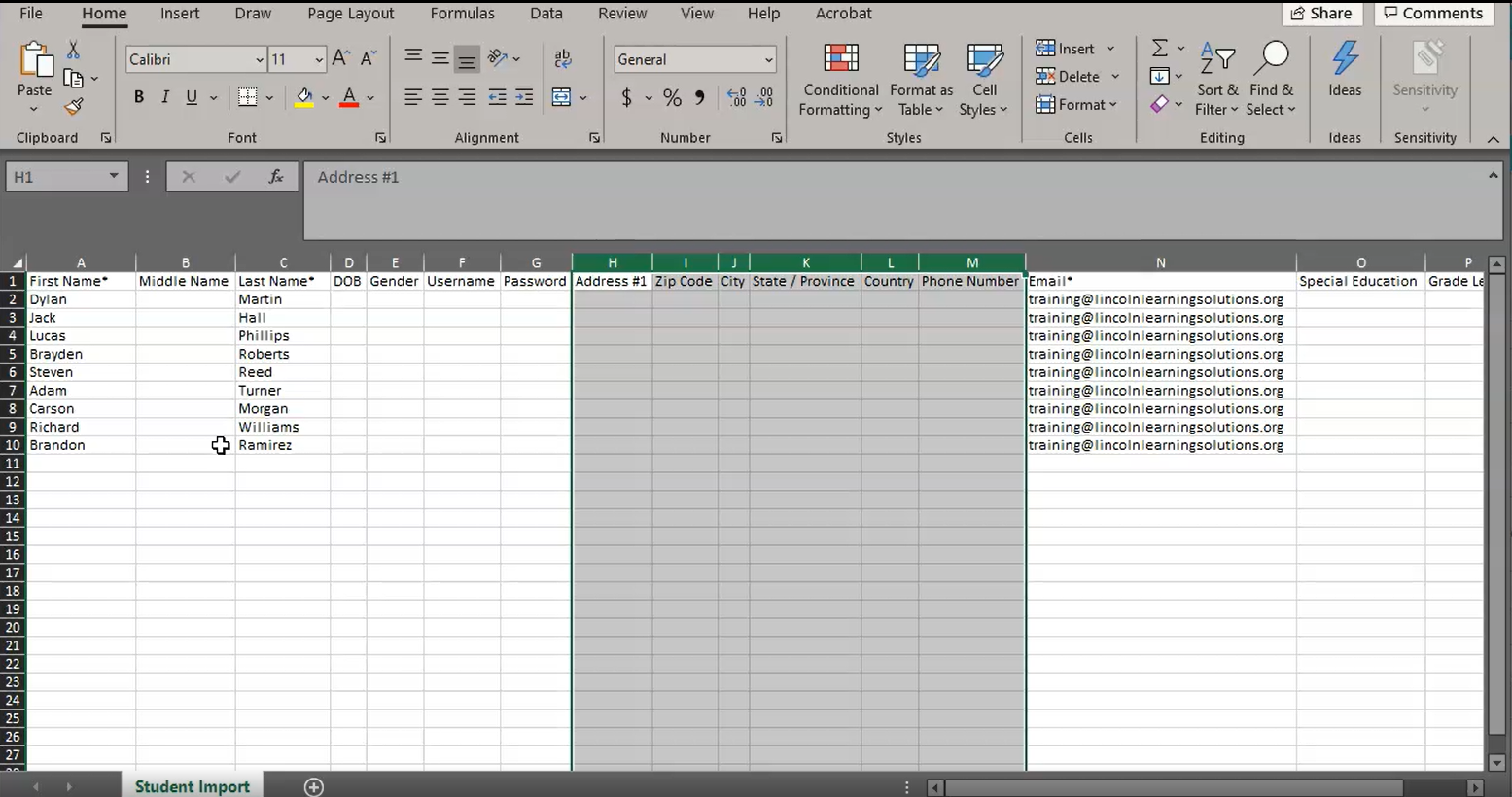
Task: Open Sort & Filter menu
Action: point(1217,80)
